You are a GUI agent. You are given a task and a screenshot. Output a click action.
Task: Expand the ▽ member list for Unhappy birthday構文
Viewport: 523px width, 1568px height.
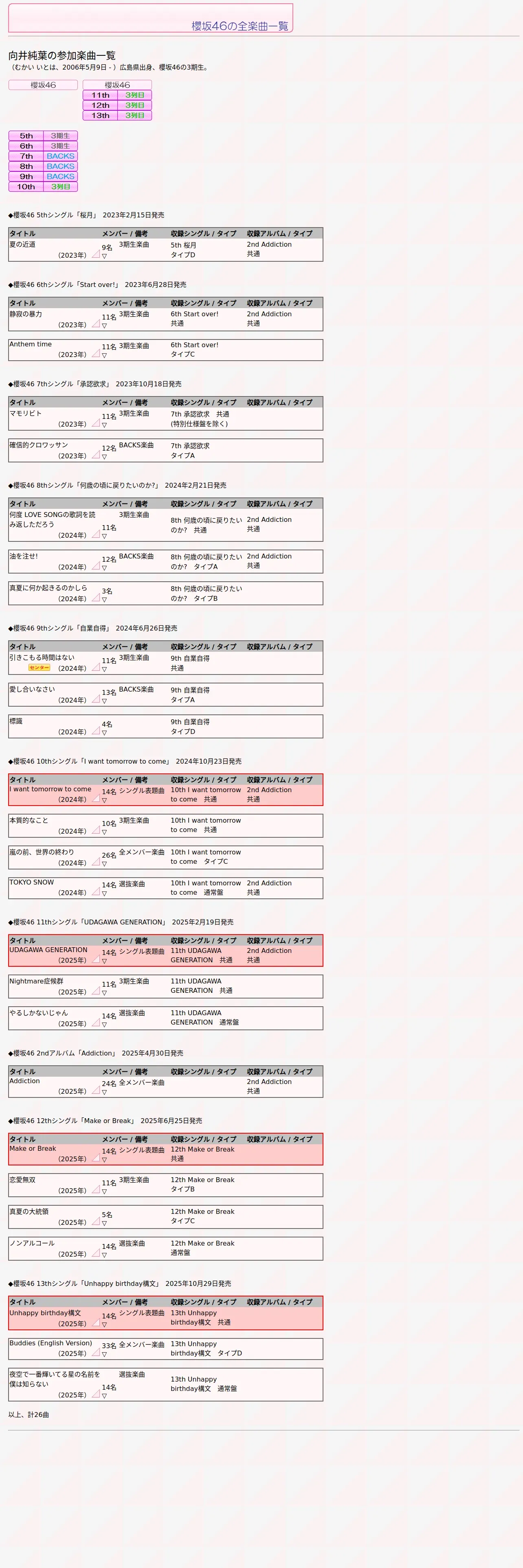coord(104,1325)
